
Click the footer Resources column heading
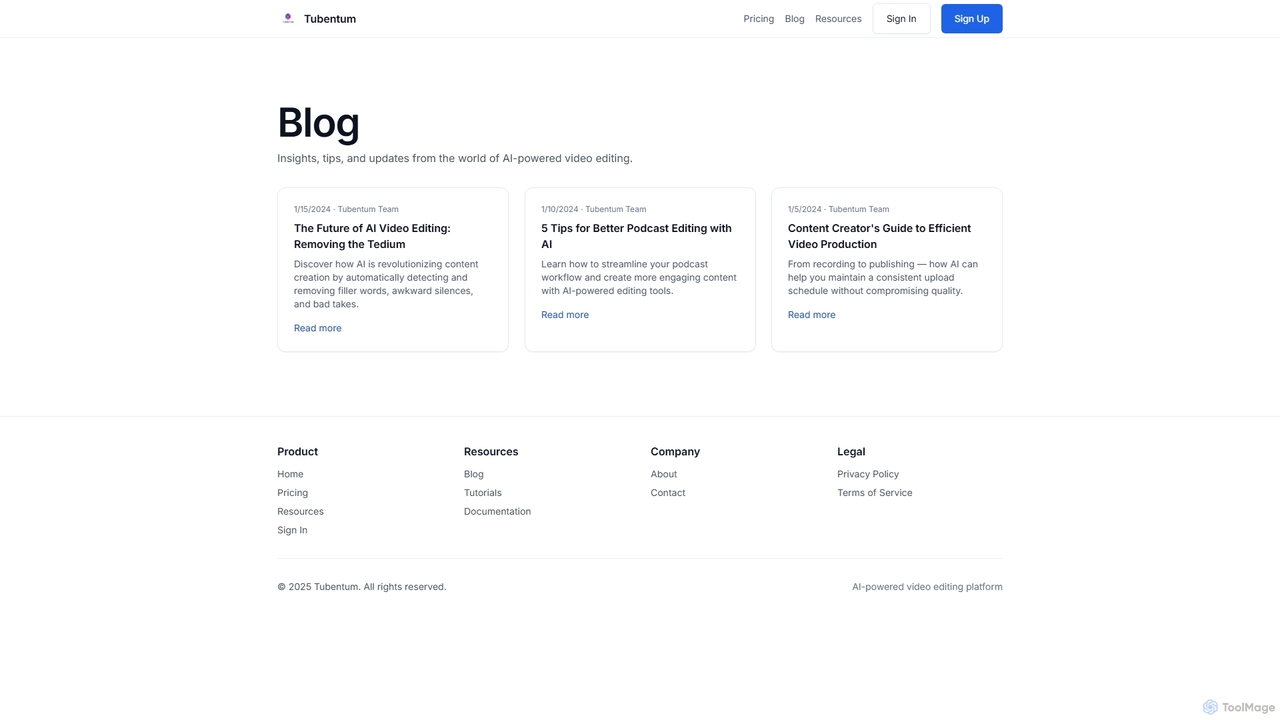pyautogui.click(x=491, y=452)
